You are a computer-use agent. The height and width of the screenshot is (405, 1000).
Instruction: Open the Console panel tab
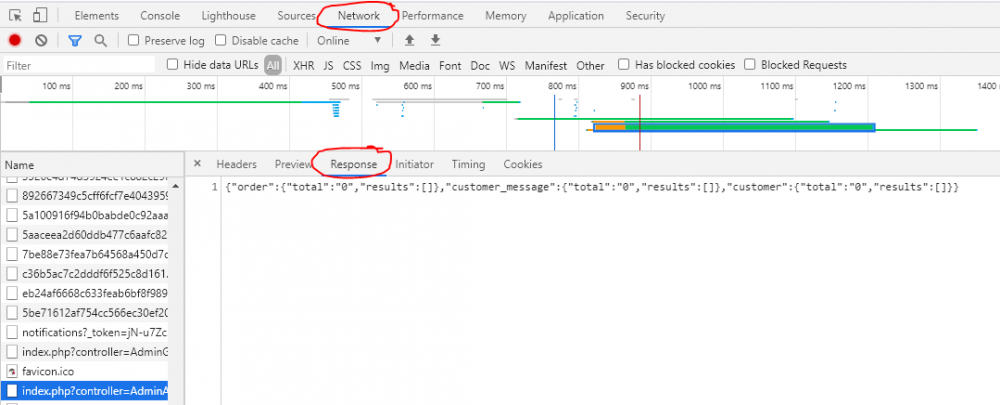[160, 16]
